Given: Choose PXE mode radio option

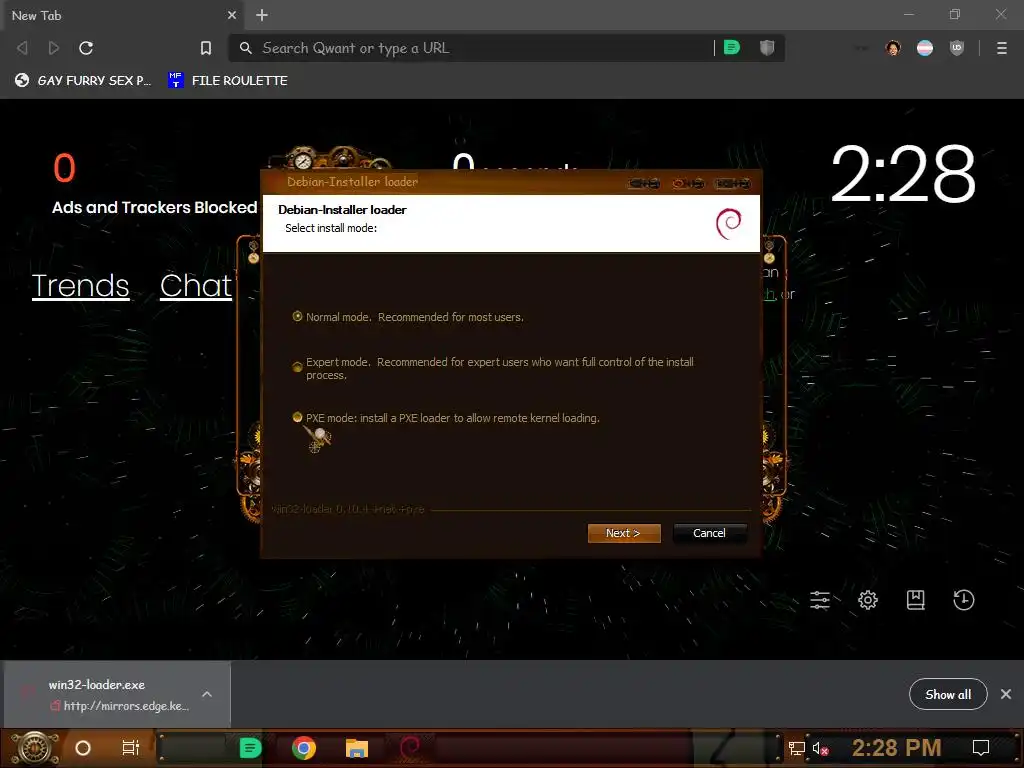Looking at the screenshot, I should click(297, 417).
